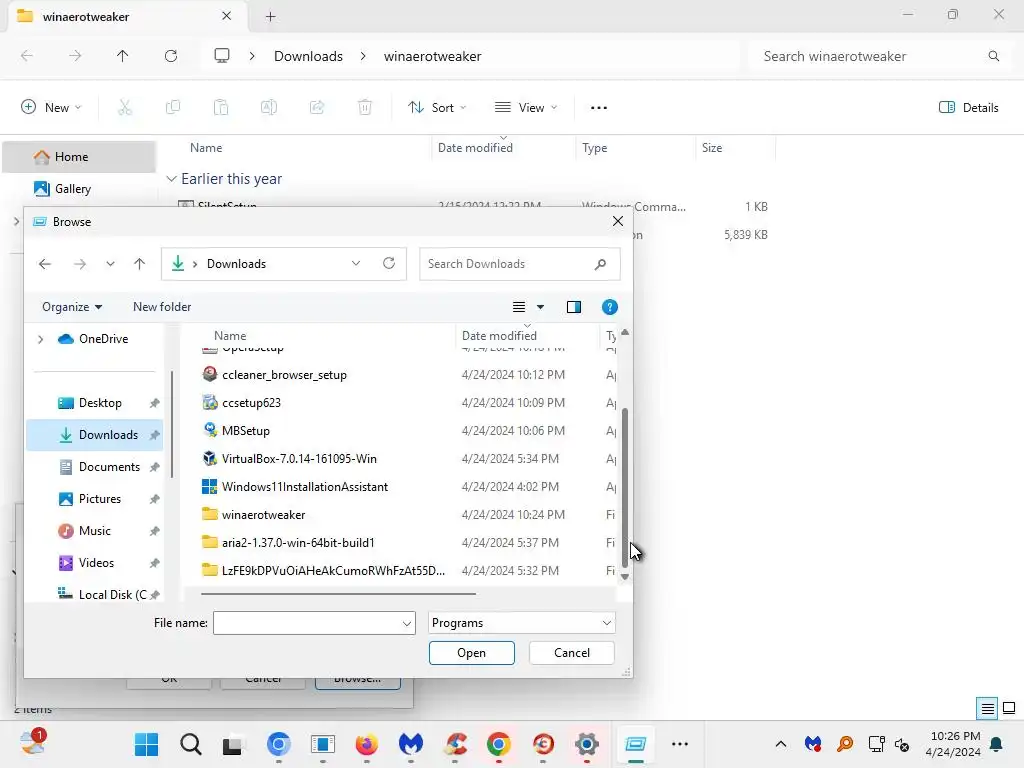Select Videos in the navigation pane
This screenshot has height=768, width=1024.
pyautogui.click(x=95, y=563)
